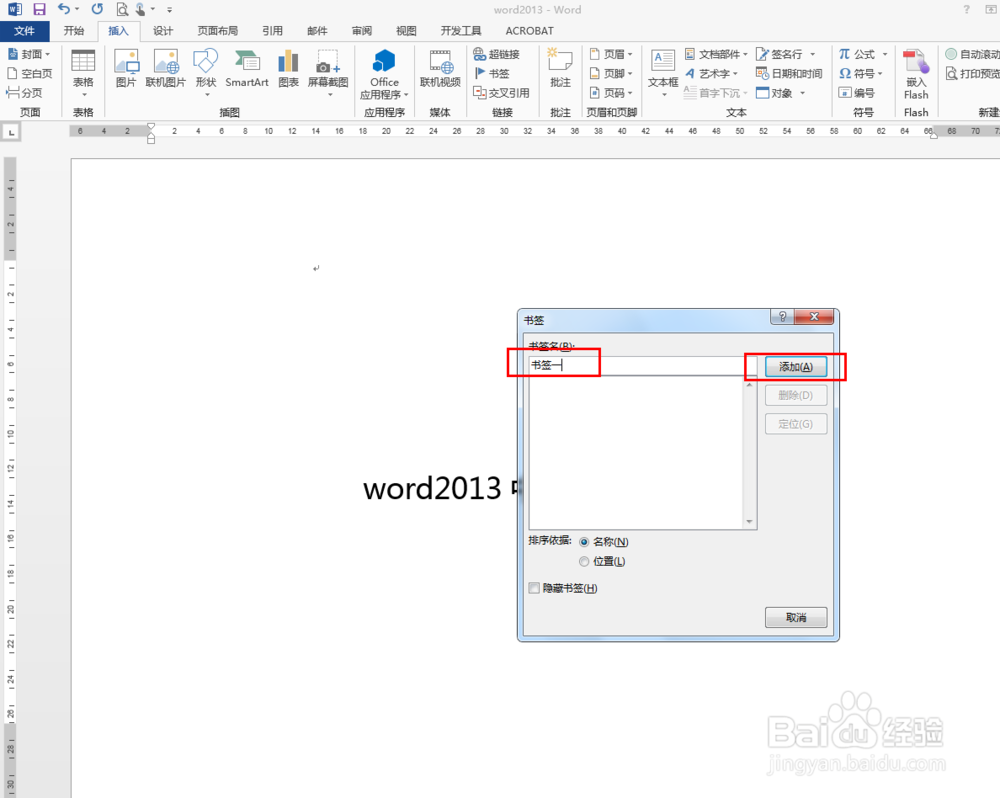This screenshot has width=1000, height=798.
Task: Click the Numbering (编号) symbol button
Action: [857, 92]
